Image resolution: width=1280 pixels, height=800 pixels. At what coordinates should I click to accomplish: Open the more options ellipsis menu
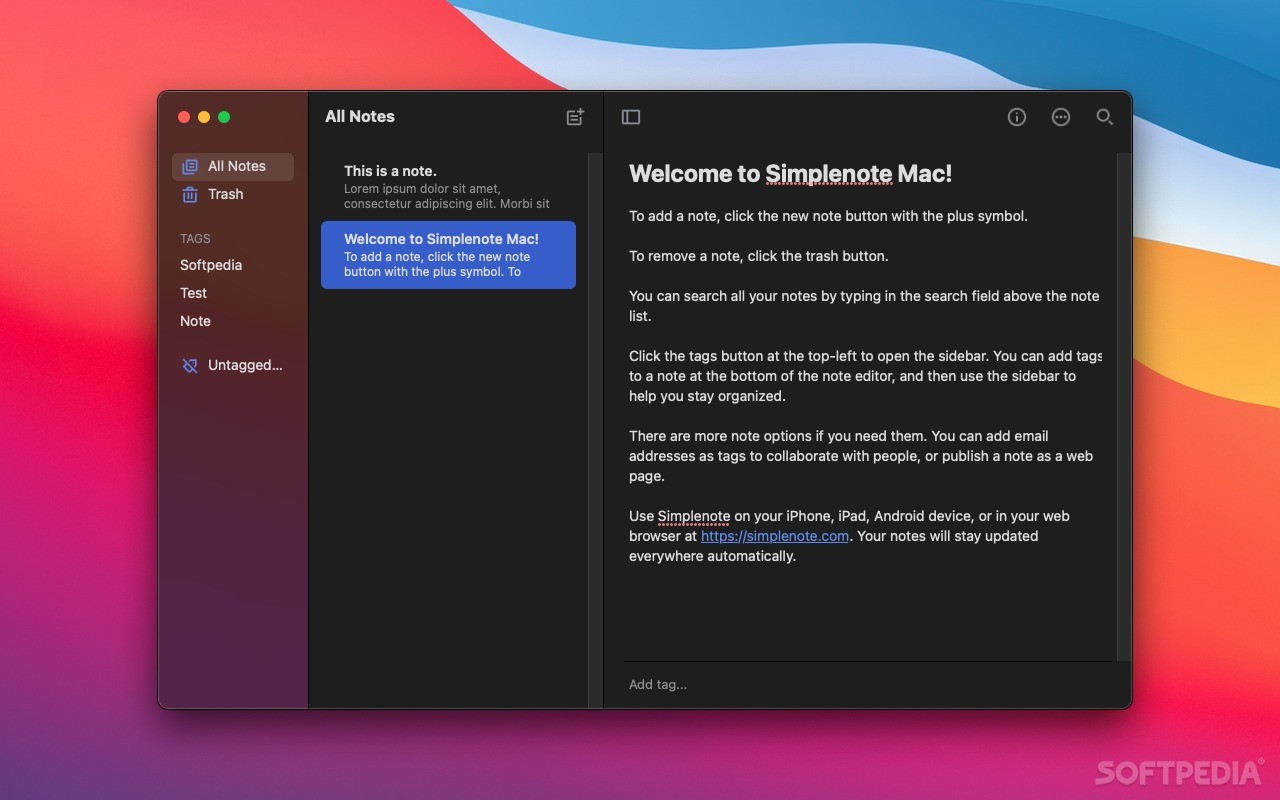[x=1061, y=117]
